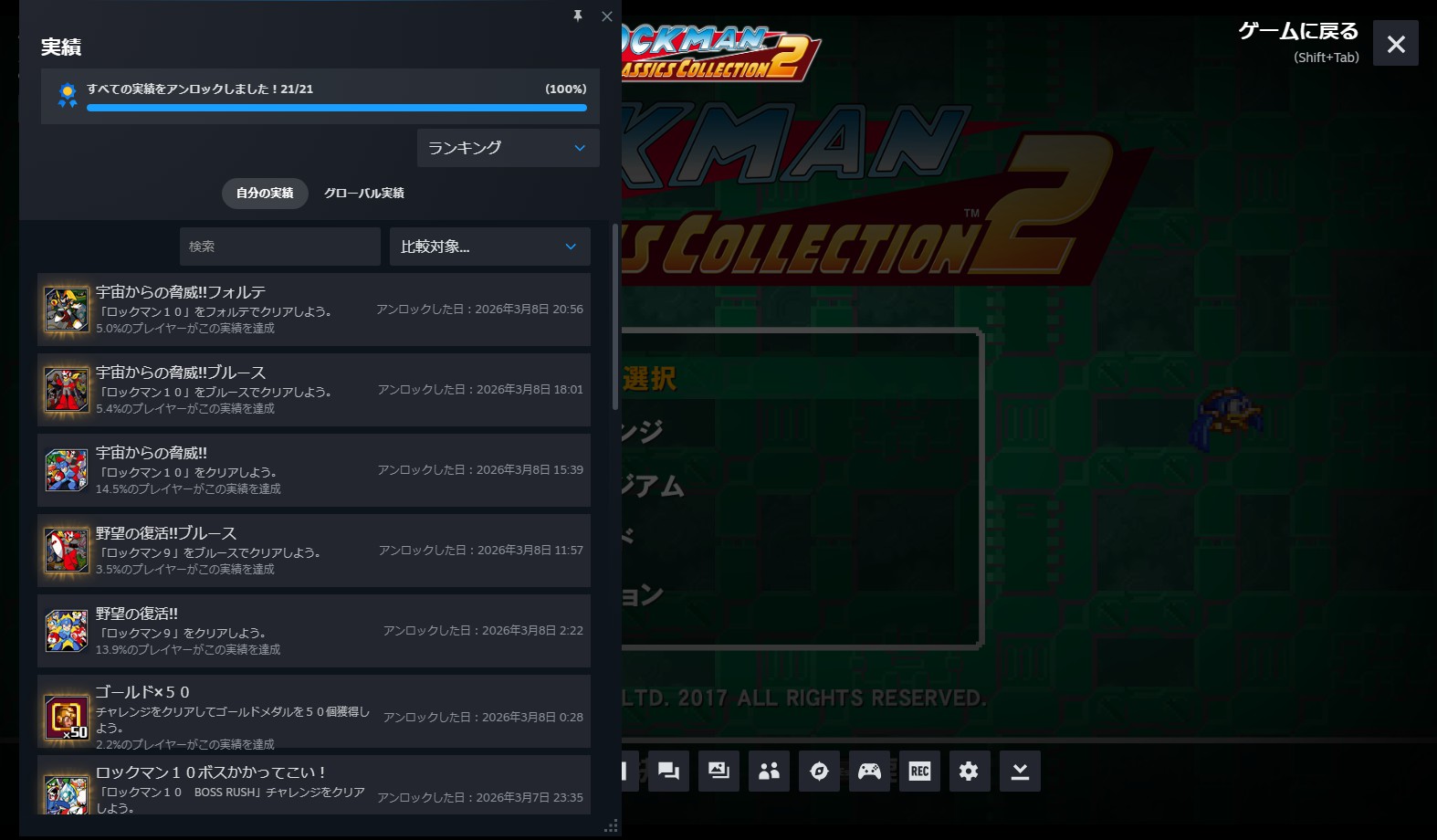The height and width of the screenshot is (840, 1437).
Task: Open the chat bubbles icon in the overlay toolbar
Action: (x=668, y=772)
